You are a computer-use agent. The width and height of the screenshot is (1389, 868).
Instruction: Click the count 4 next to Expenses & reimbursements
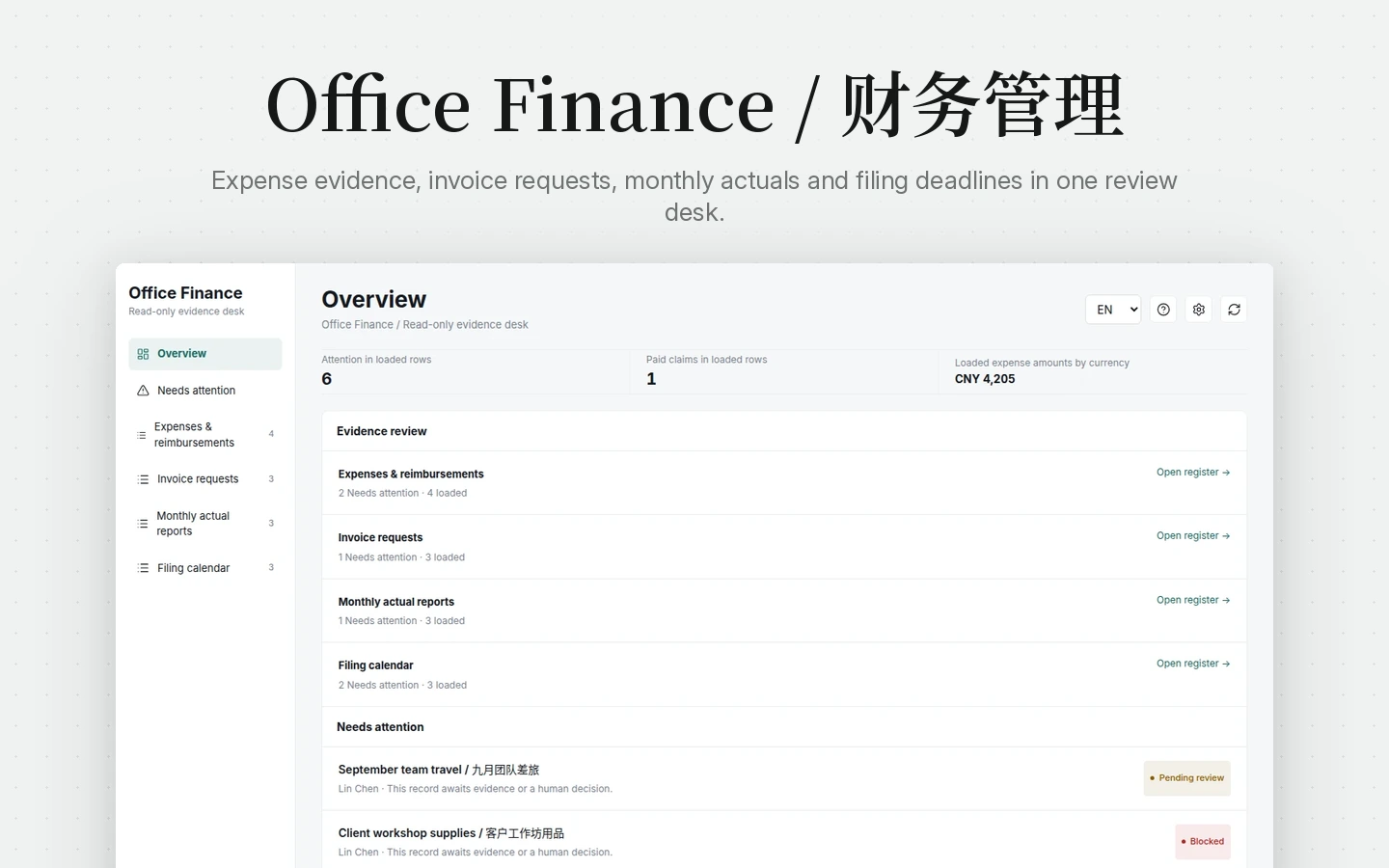[271, 434]
